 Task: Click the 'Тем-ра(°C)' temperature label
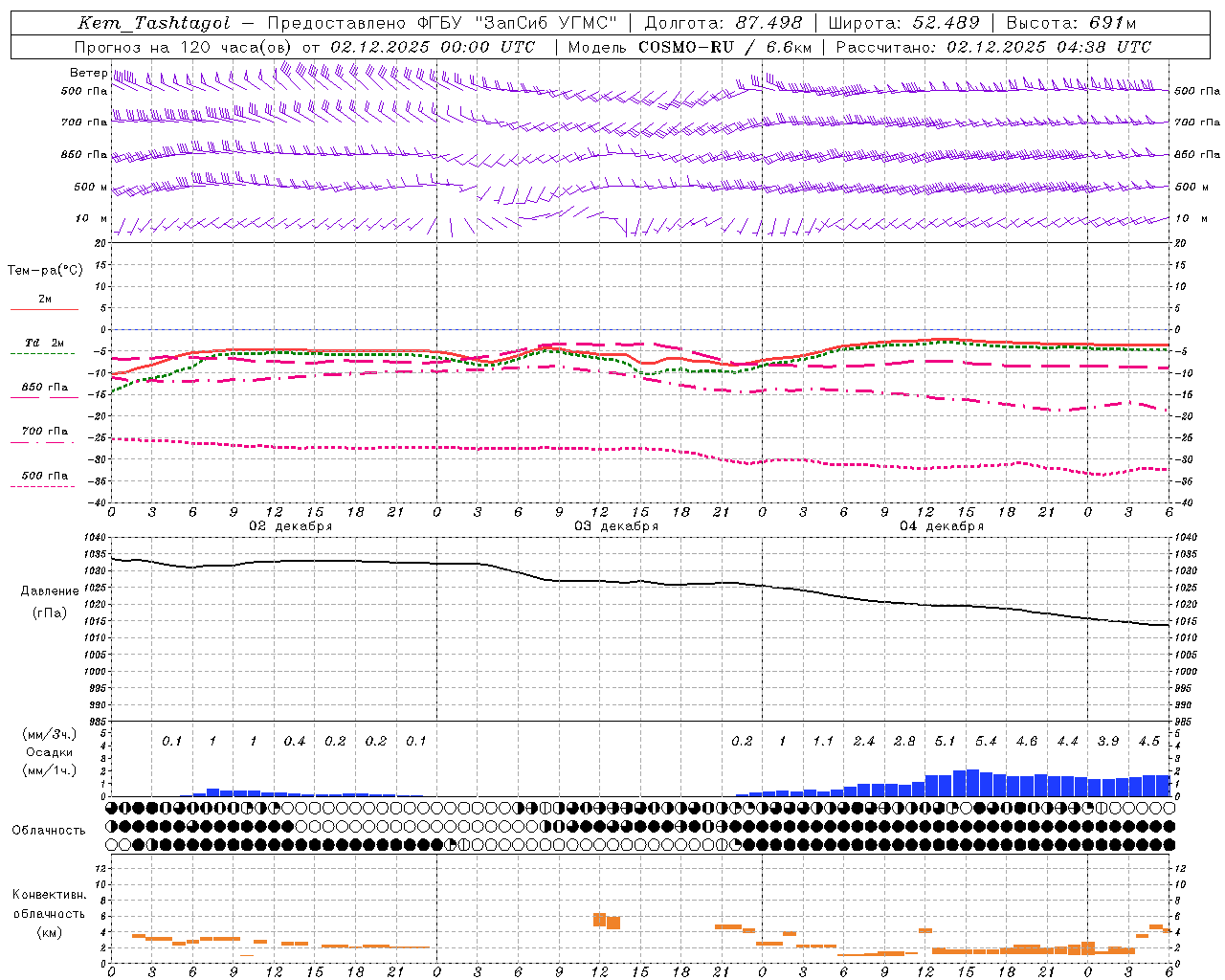tap(45, 271)
